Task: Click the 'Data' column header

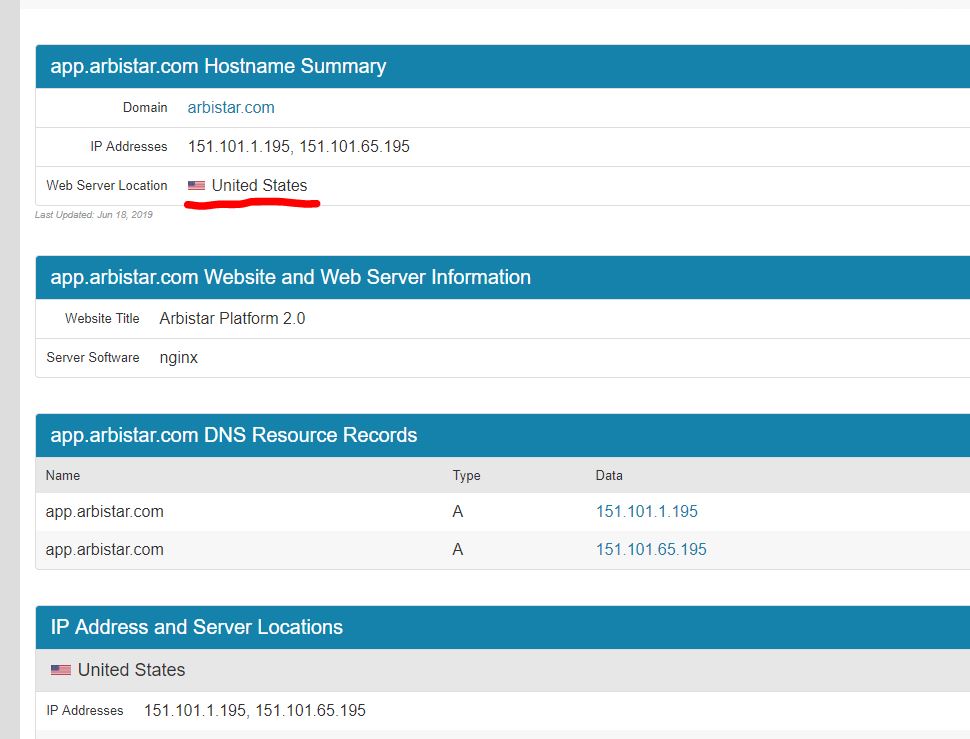Action: [609, 476]
